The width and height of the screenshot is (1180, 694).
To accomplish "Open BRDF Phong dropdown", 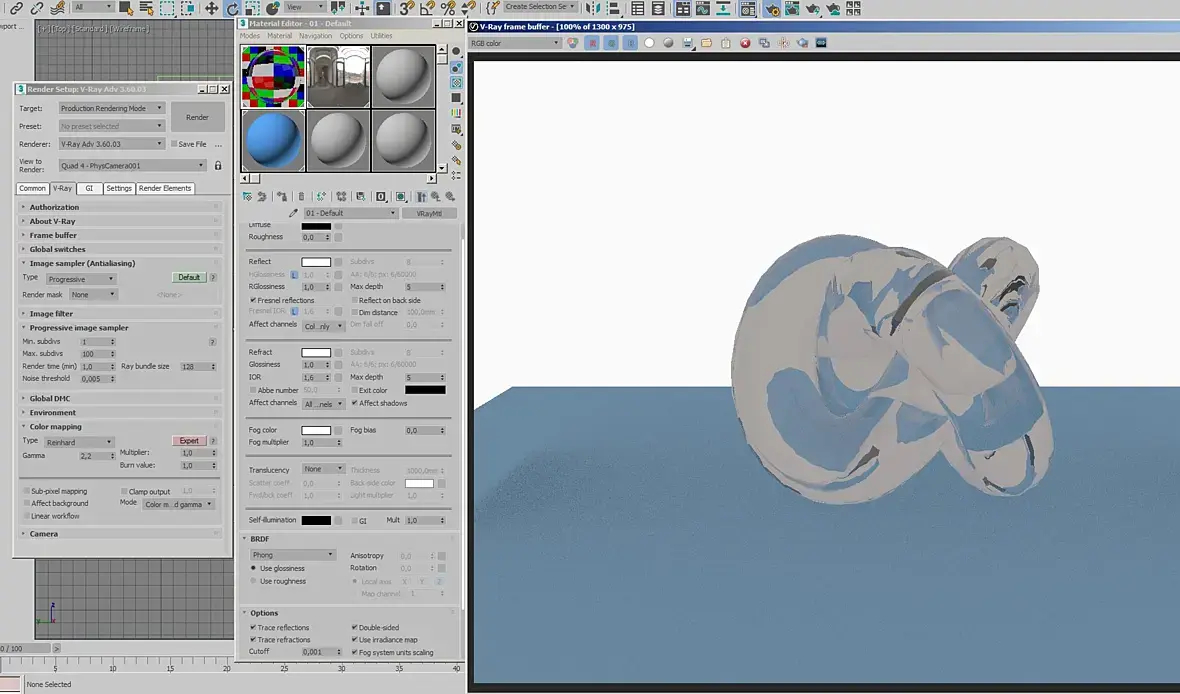I will coord(293,555).
